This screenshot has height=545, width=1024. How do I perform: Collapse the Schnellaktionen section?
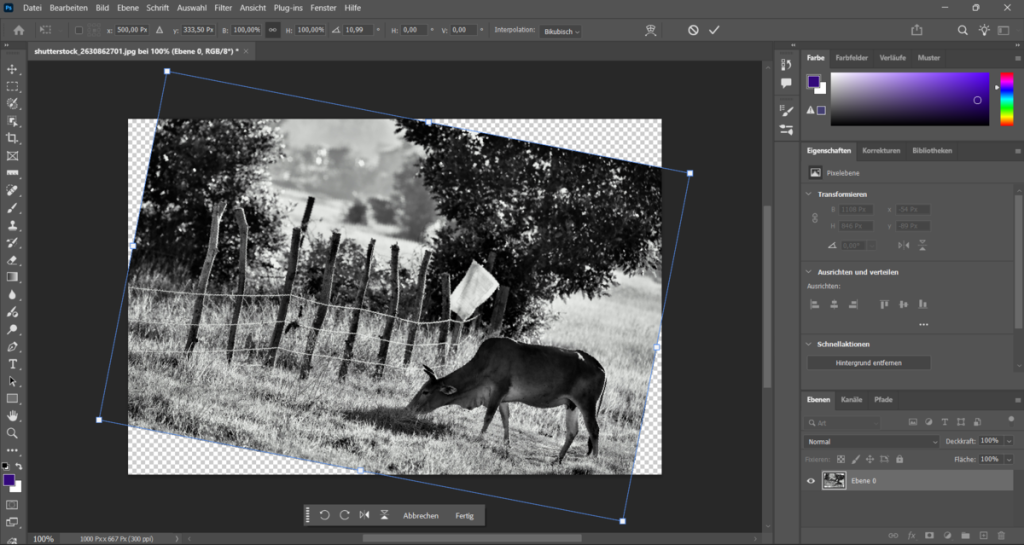[808, 344]
